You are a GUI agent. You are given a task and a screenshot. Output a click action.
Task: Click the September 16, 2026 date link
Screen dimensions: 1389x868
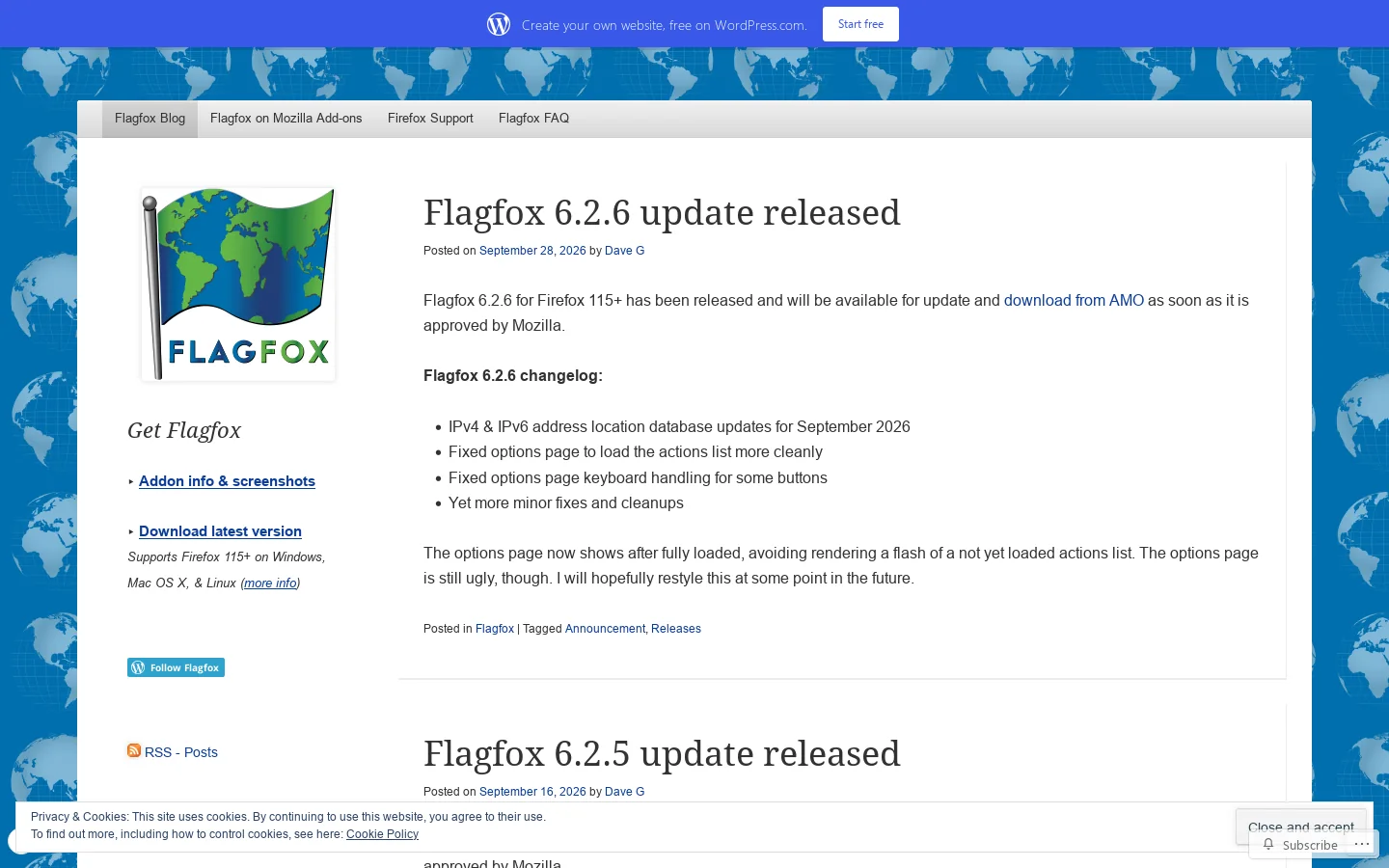[x=532, y=792]
